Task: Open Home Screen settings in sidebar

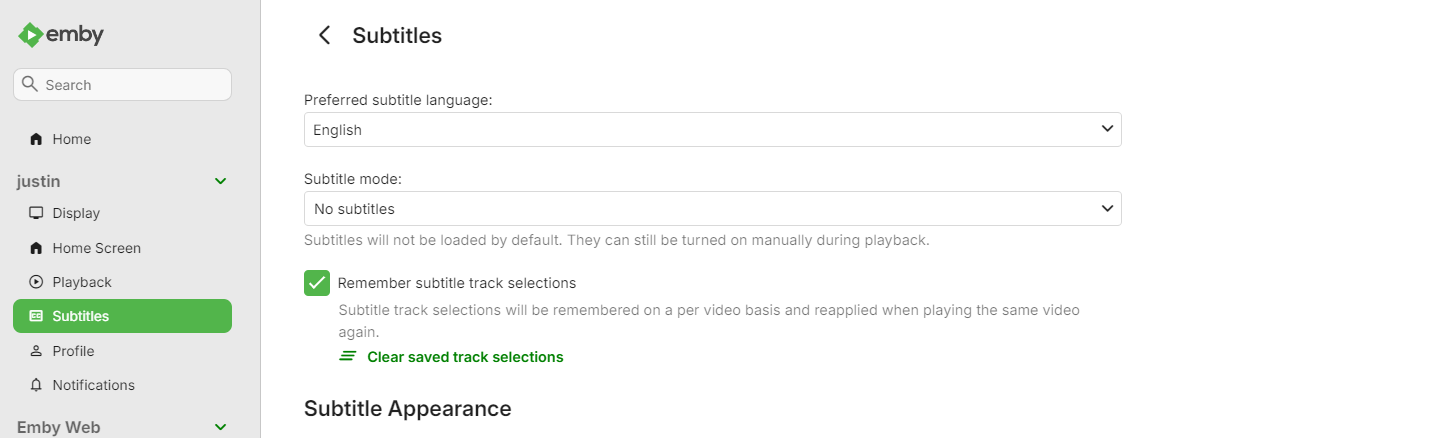Action: coord(96,248)
